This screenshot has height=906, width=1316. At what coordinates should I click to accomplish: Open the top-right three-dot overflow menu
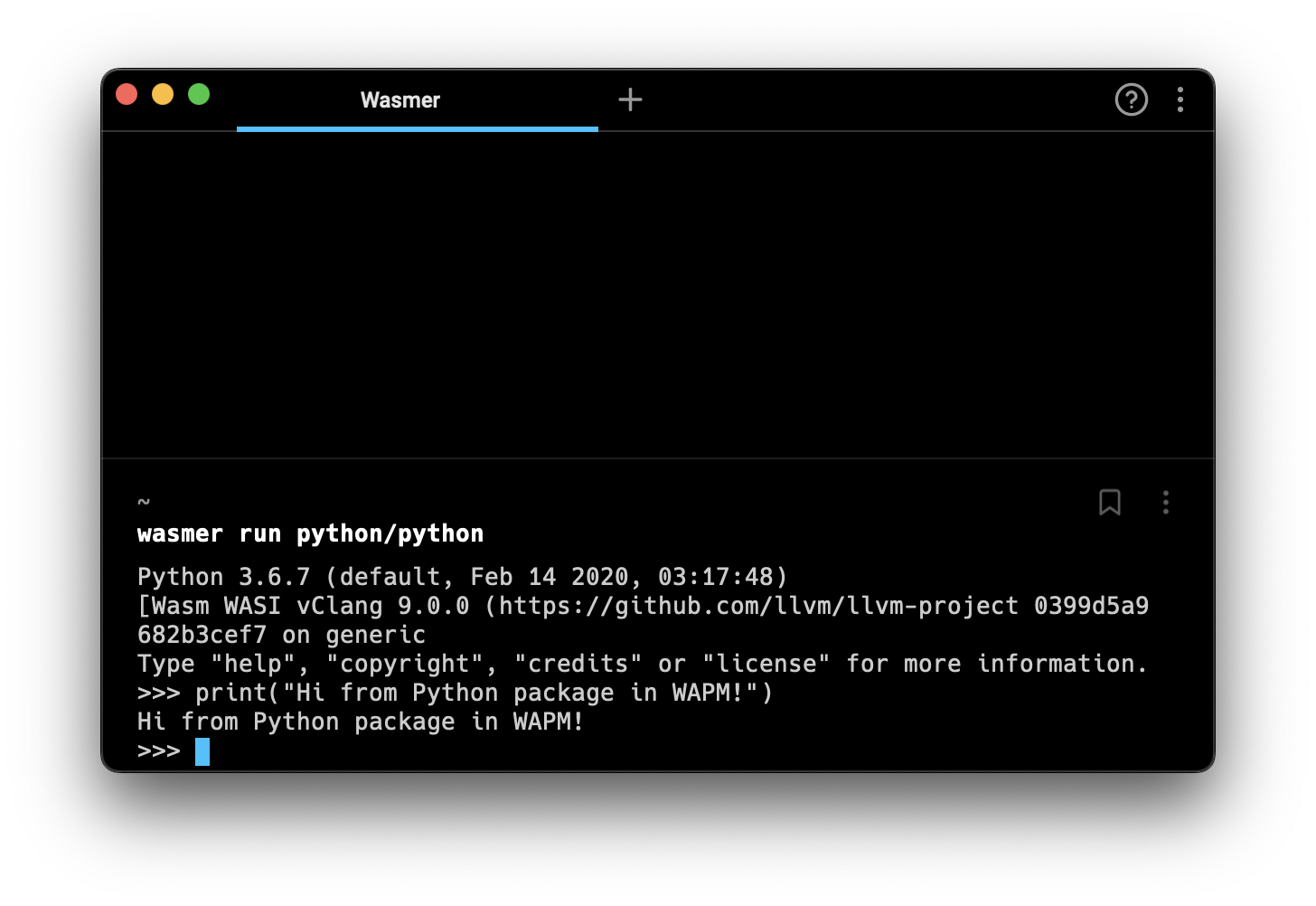coord(1180,99)
